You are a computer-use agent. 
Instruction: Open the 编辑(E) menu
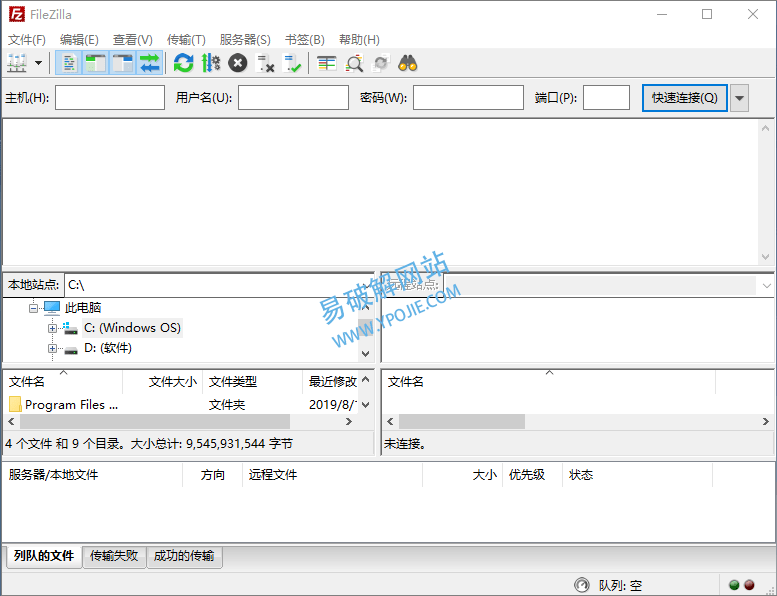79,40
